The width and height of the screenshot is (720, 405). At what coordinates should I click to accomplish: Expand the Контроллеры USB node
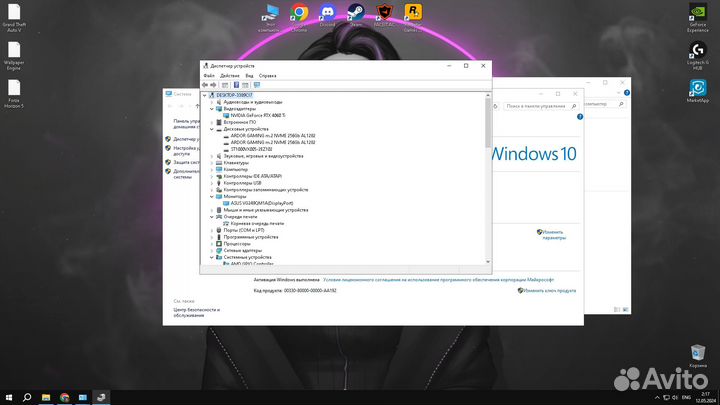pos(212,183)
